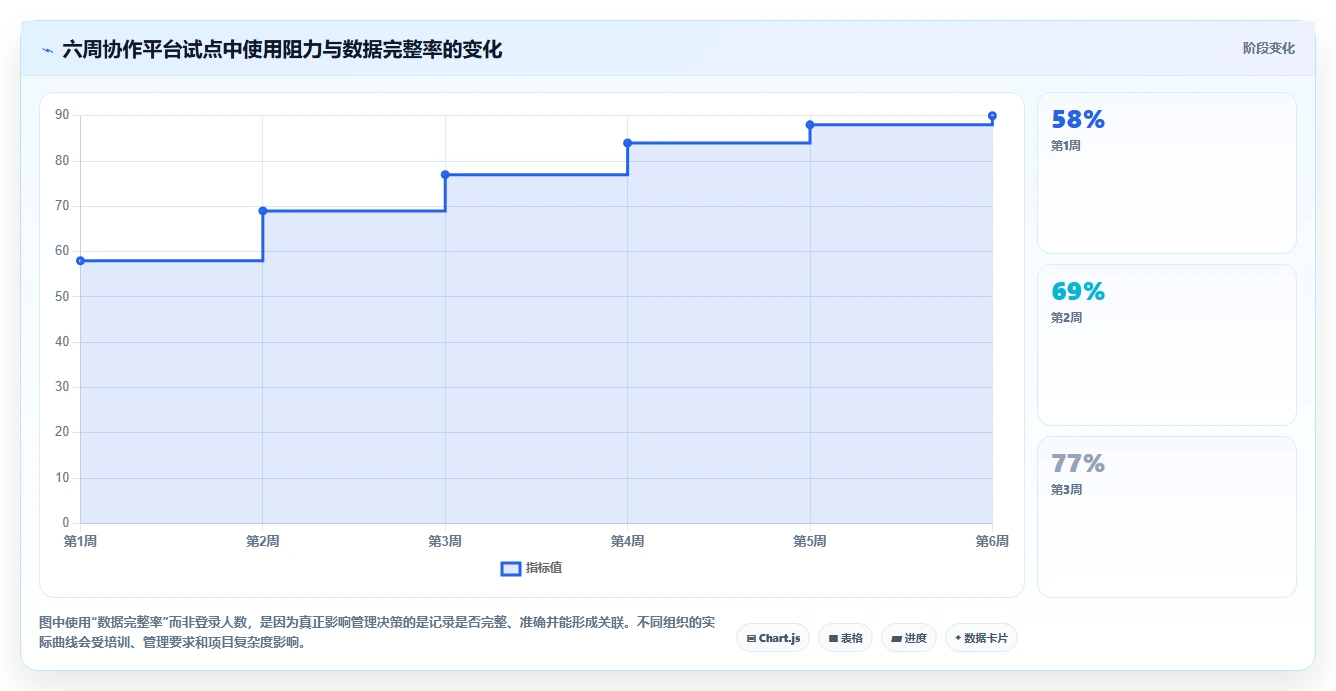Image resolution: width=1336 pixels, height=691 pixels.
Task: Click the 第6周 x-axis label
Action: click(x=992, y=541)
